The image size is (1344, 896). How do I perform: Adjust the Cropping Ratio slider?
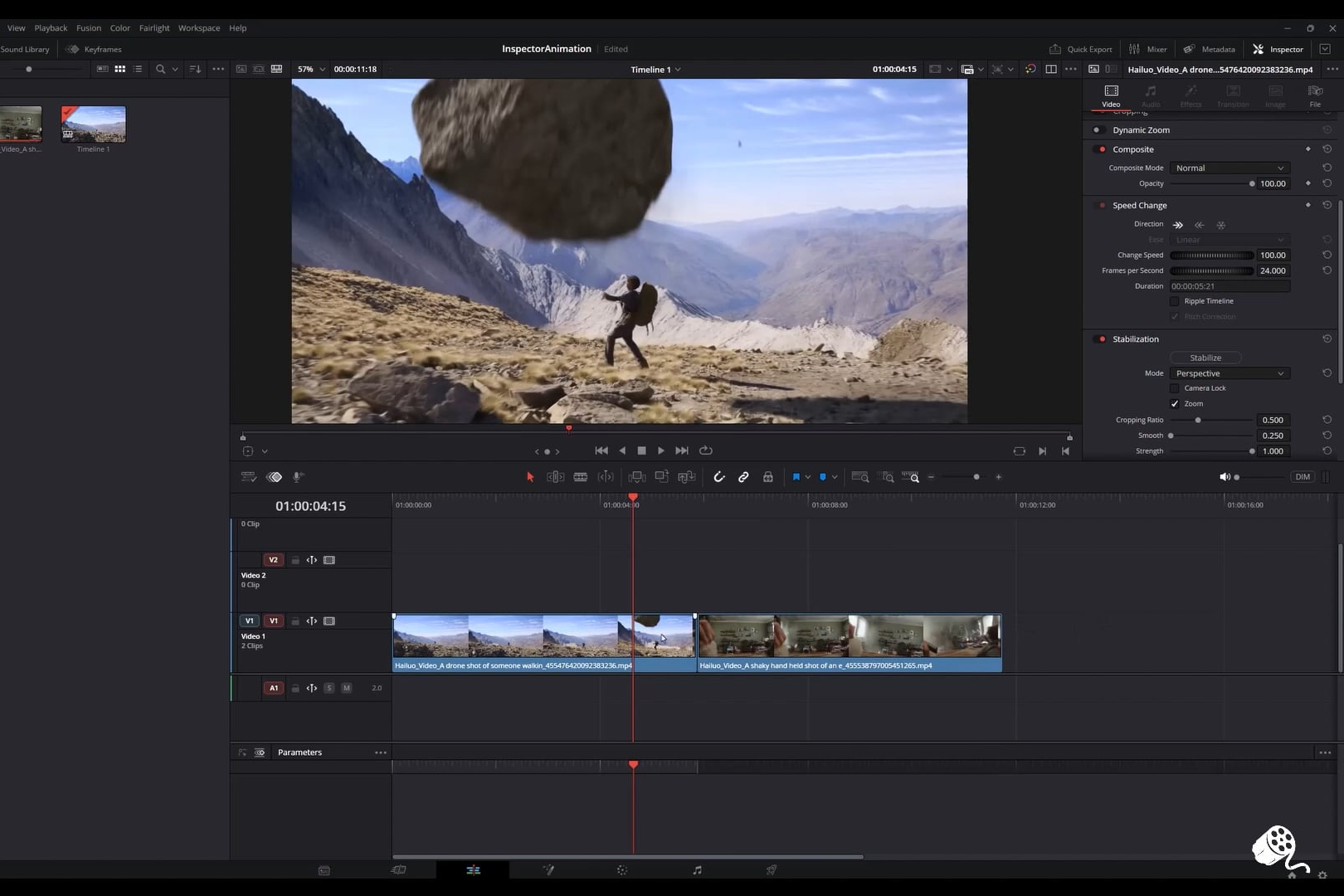point(1198,420)
